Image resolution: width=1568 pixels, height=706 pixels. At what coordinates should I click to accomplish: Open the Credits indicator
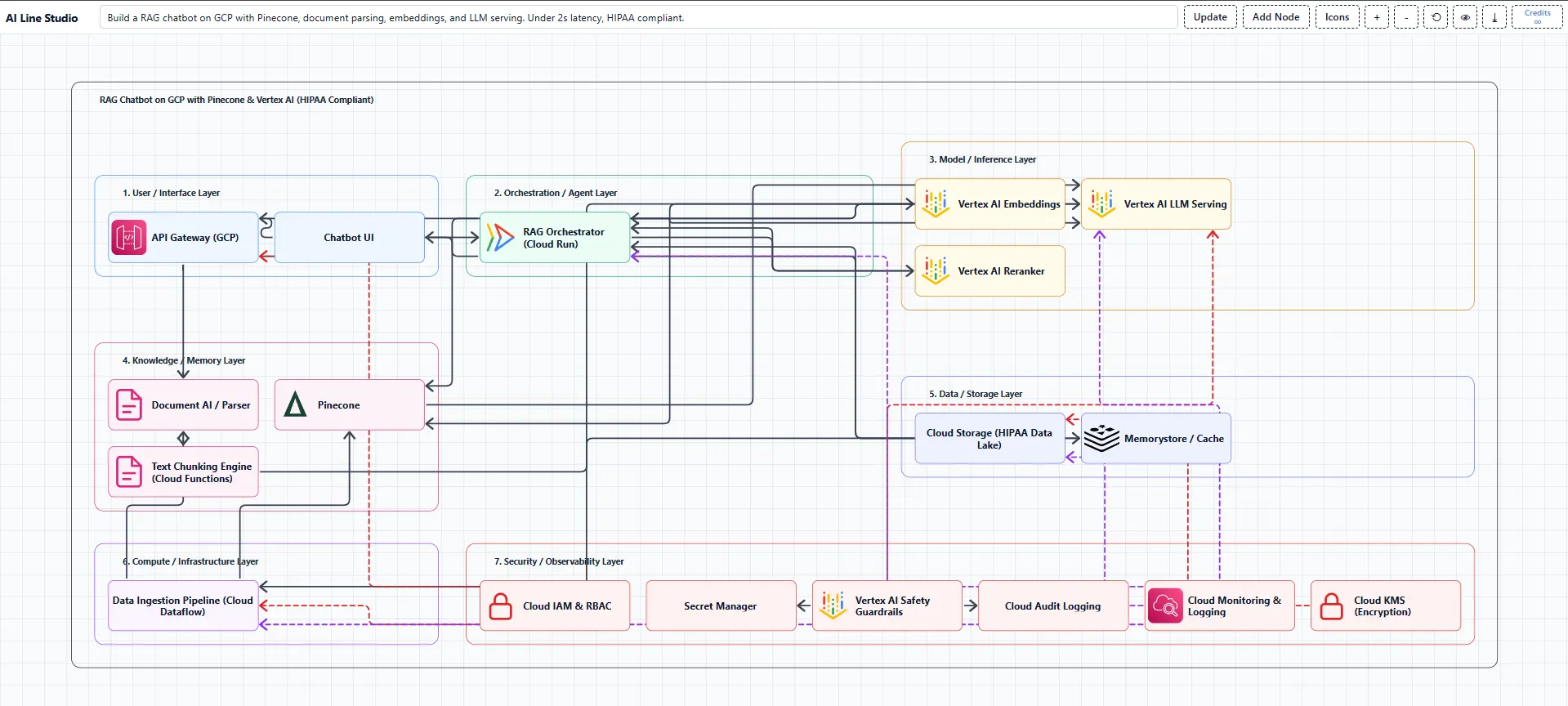tap(1537, 17)
